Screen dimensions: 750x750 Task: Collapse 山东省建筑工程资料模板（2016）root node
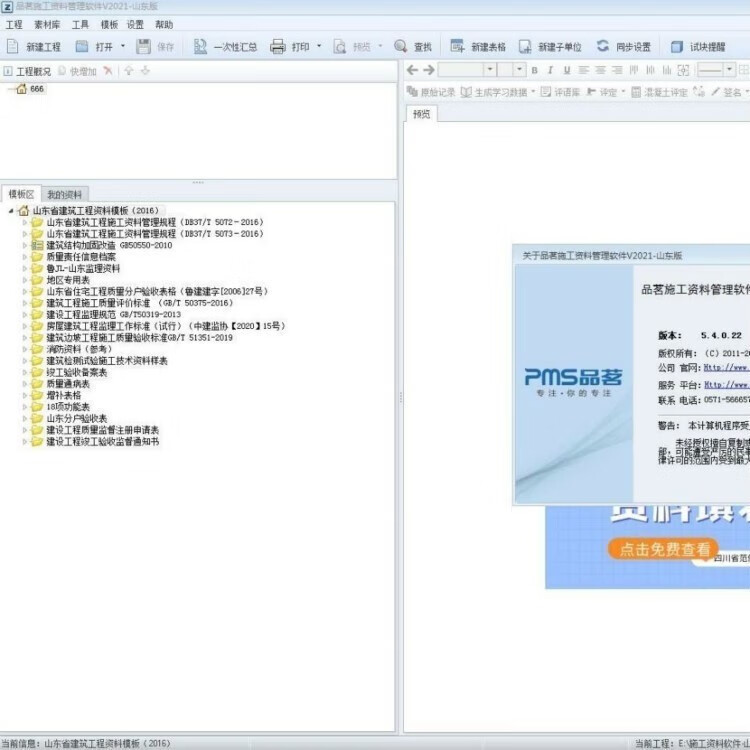pyautogui.click(x=11, y=210)
